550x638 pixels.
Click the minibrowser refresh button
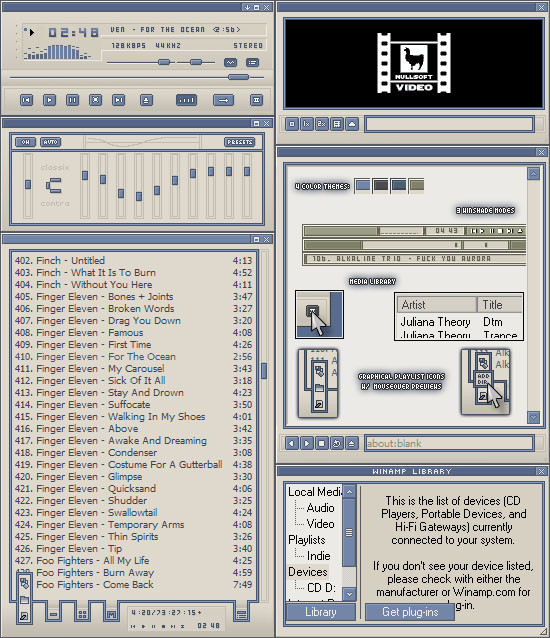pos(337,443)
